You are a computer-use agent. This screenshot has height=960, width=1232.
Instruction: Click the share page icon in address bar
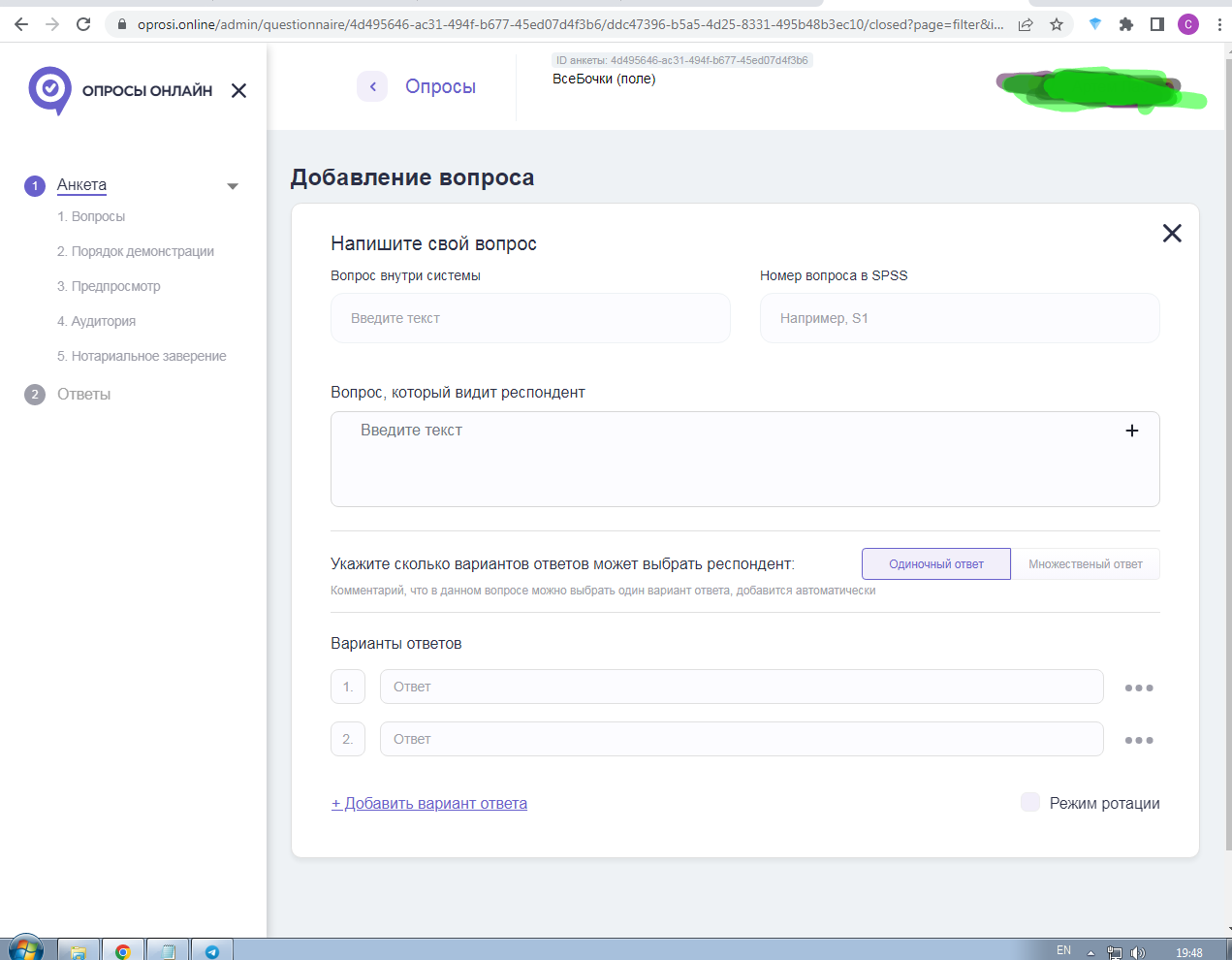[x=1026, y=24]
